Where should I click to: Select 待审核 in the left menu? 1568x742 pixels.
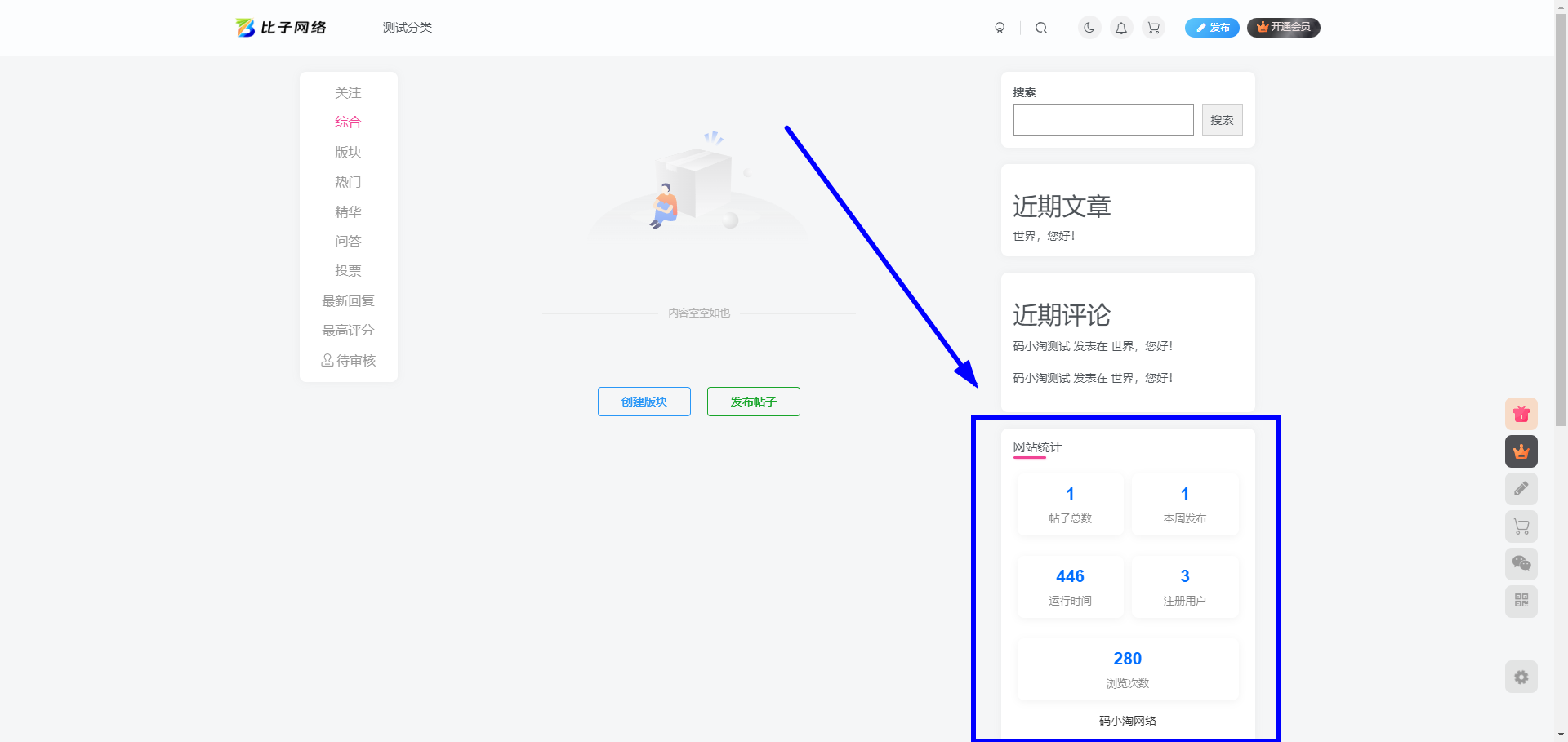coord(348,360)
